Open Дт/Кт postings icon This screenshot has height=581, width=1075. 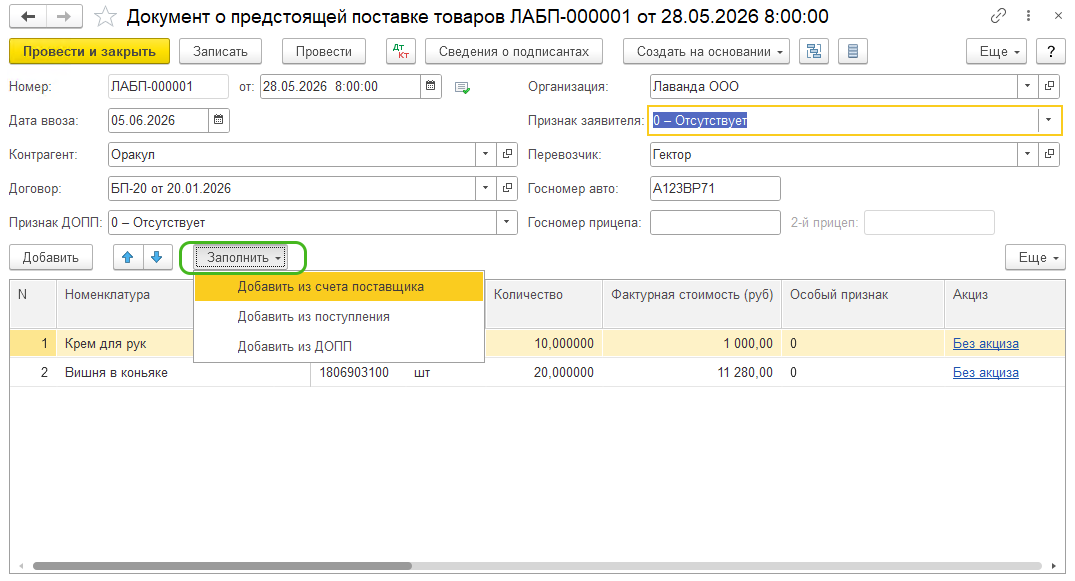(x=401, y=51)
